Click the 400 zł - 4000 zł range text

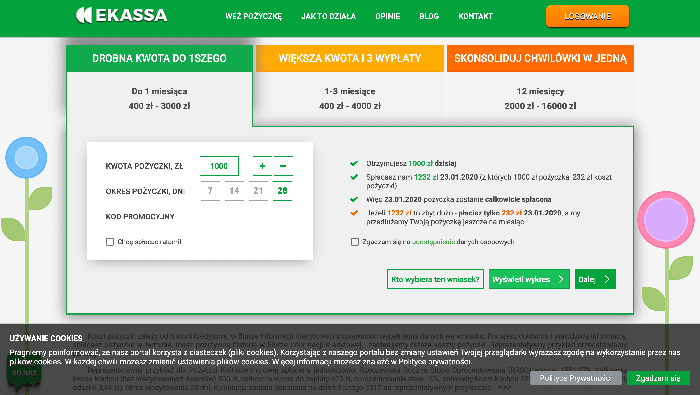[350, 106]
